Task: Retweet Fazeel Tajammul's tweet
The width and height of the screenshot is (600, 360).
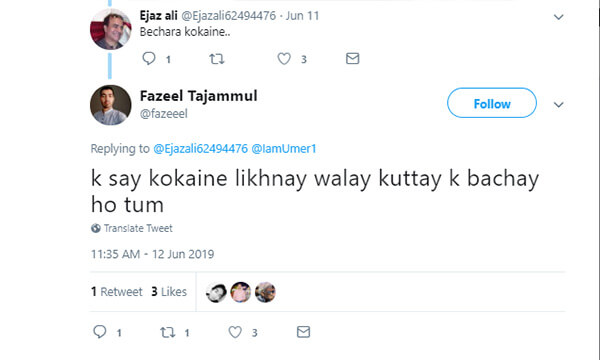Action: 168,332
